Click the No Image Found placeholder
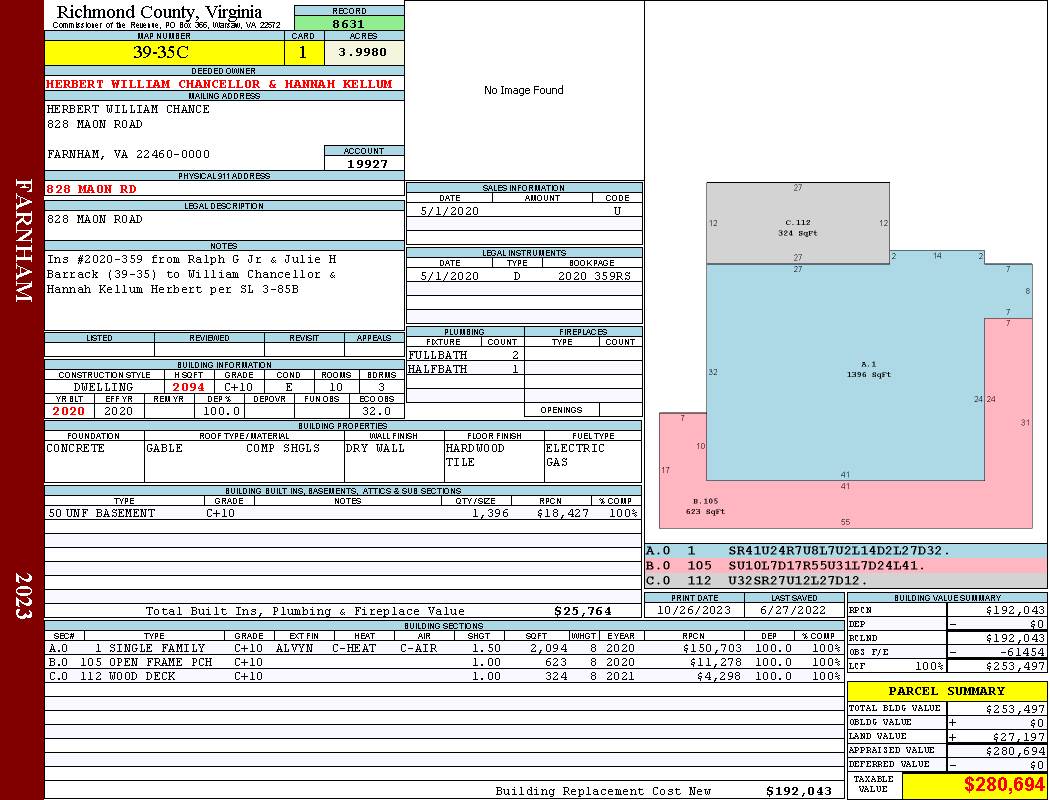The width and height of the screenshot is (1050, 800). coord(524,90)
